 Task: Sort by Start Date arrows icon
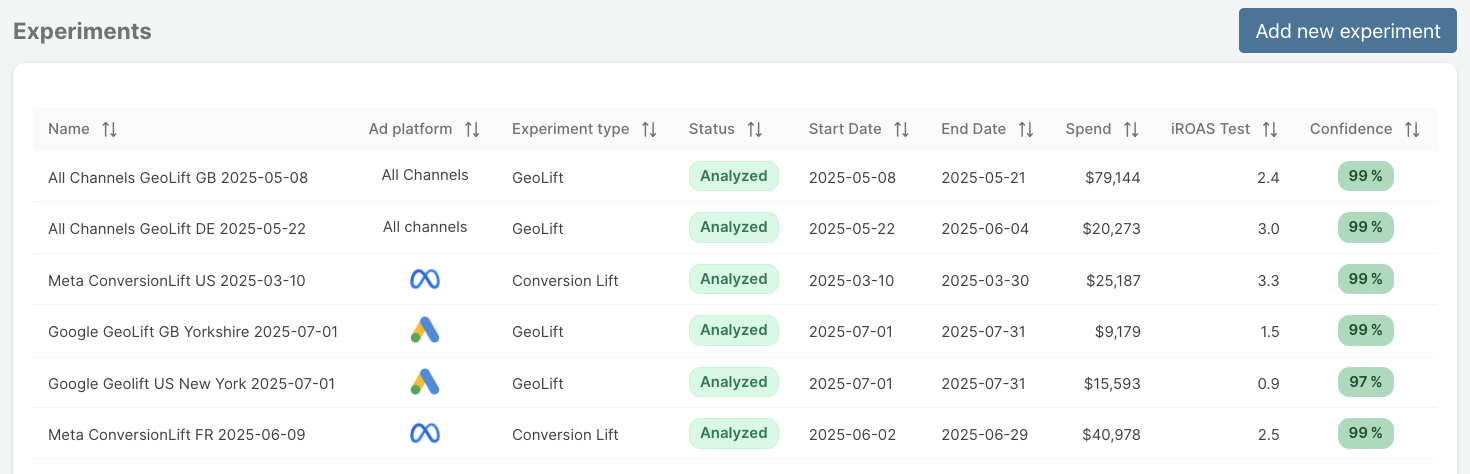pyautogui.click(x=901, y=129)
